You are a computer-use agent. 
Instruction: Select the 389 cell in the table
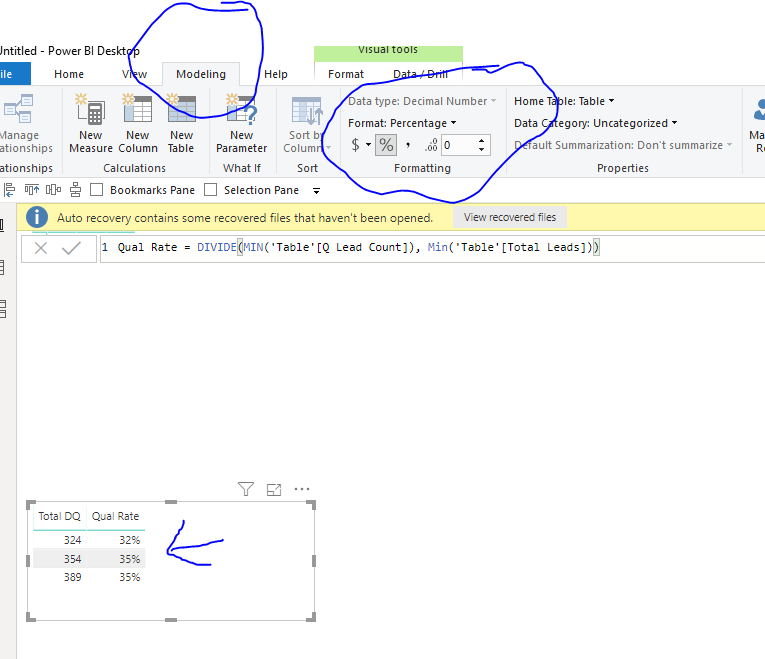(x=72, y=577)
